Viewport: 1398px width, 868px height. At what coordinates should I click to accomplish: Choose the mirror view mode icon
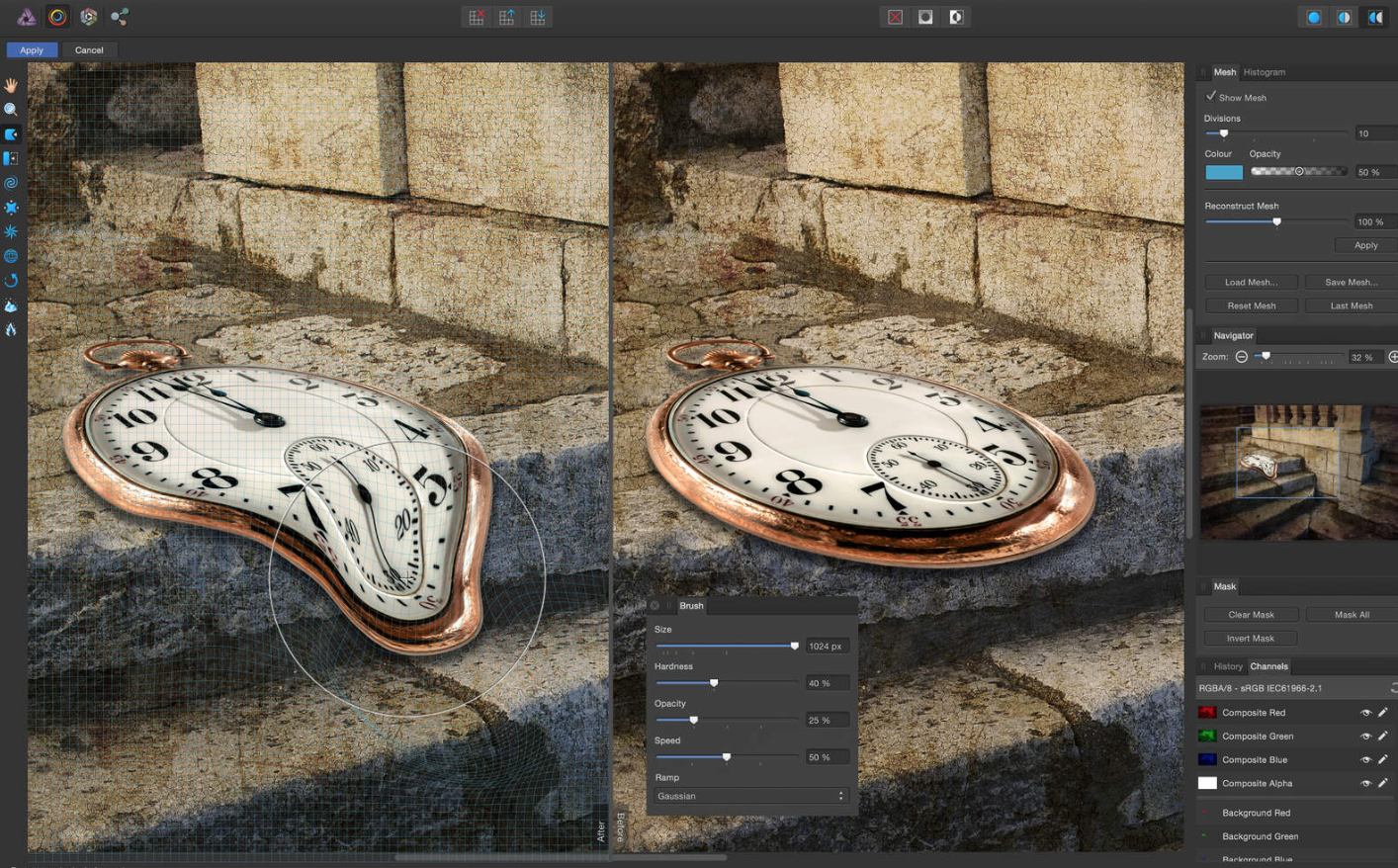[x=1375, y=17]
